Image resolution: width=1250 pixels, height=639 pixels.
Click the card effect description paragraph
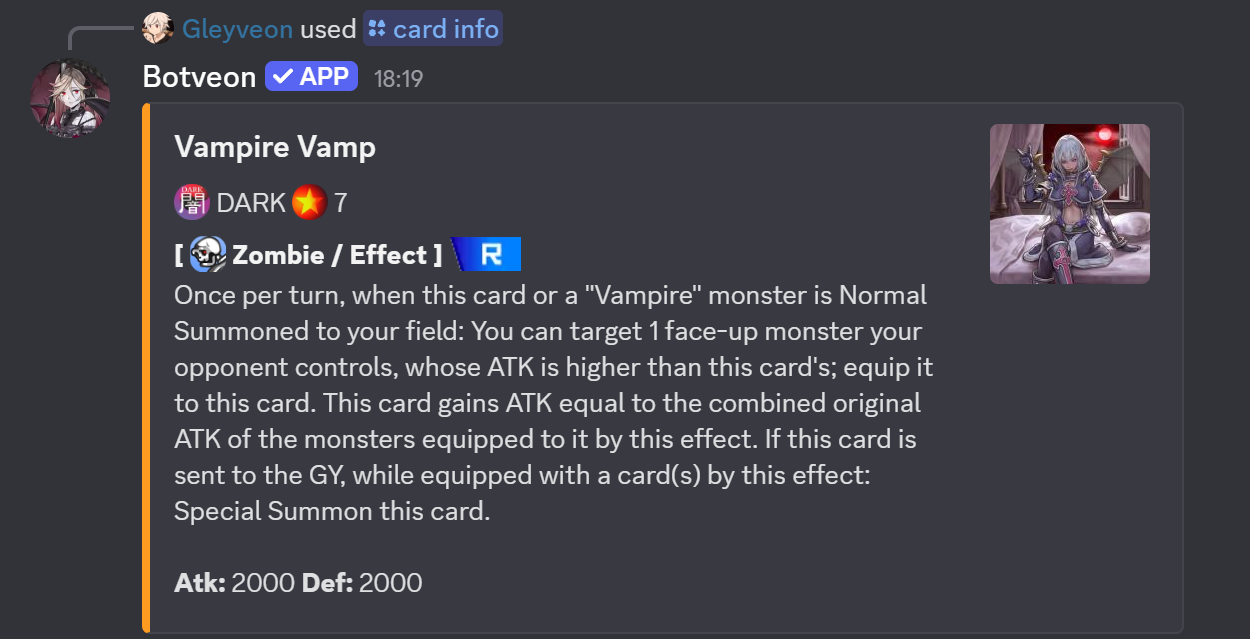(x=553, y=403)
